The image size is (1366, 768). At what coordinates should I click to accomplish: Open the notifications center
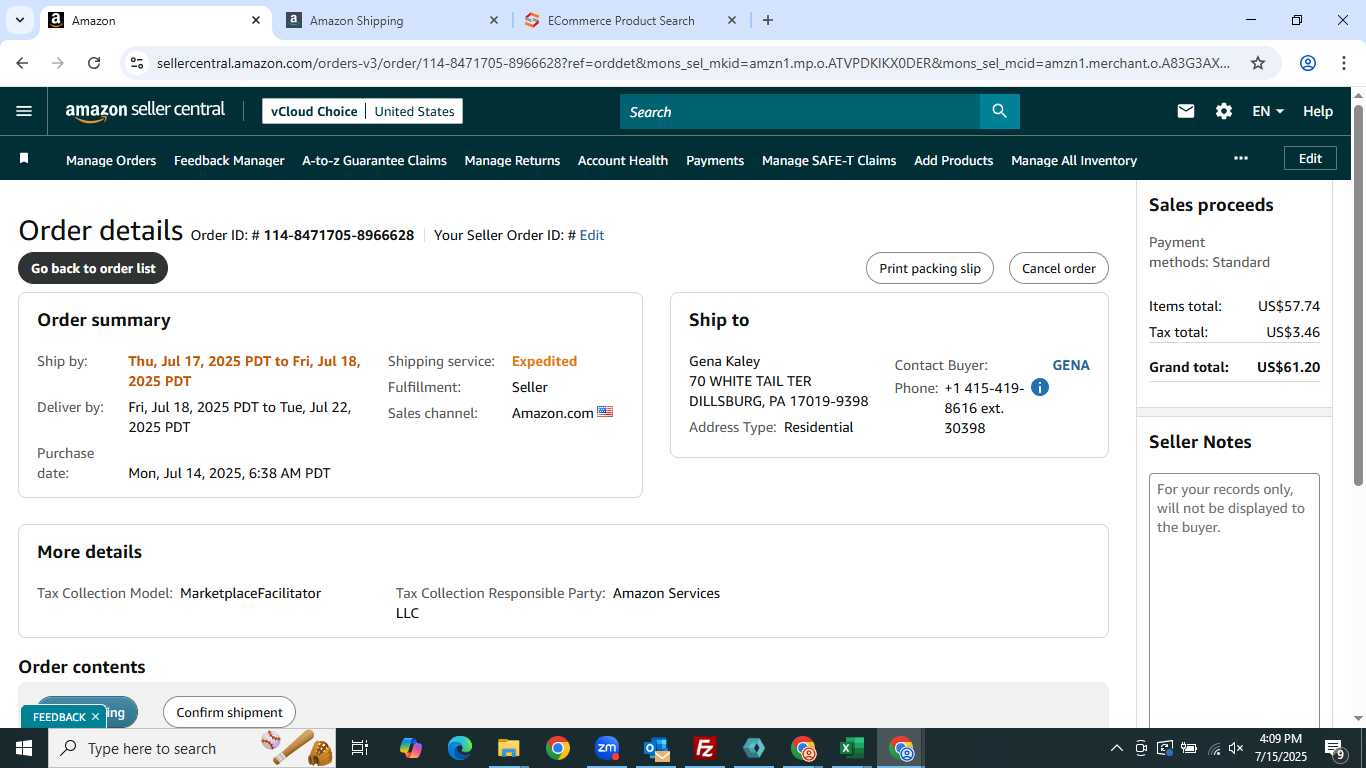pos(1334,748)
